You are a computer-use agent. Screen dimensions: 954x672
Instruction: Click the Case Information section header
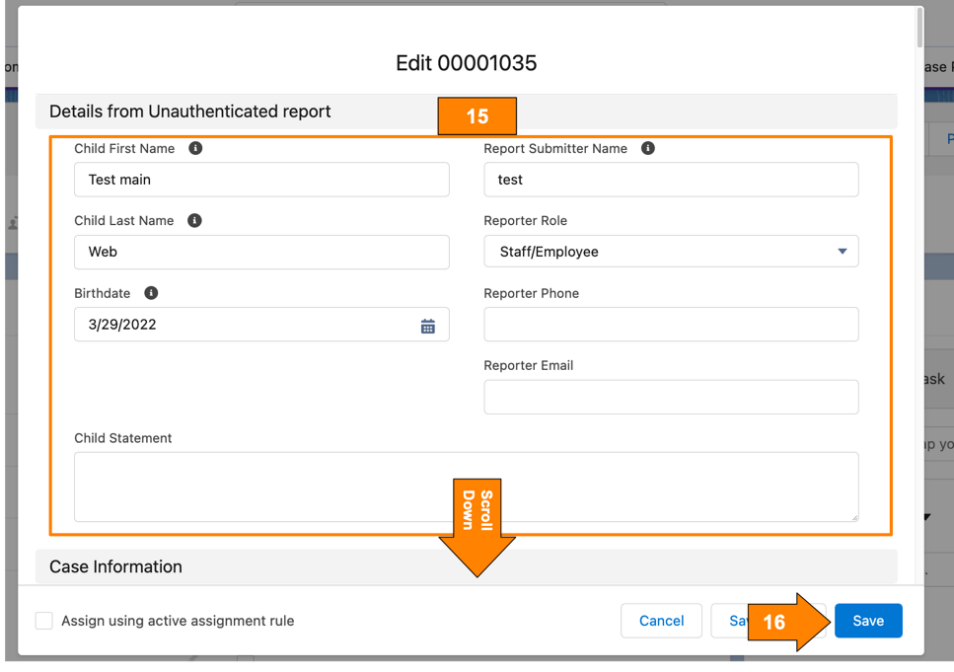pos(116,566)
